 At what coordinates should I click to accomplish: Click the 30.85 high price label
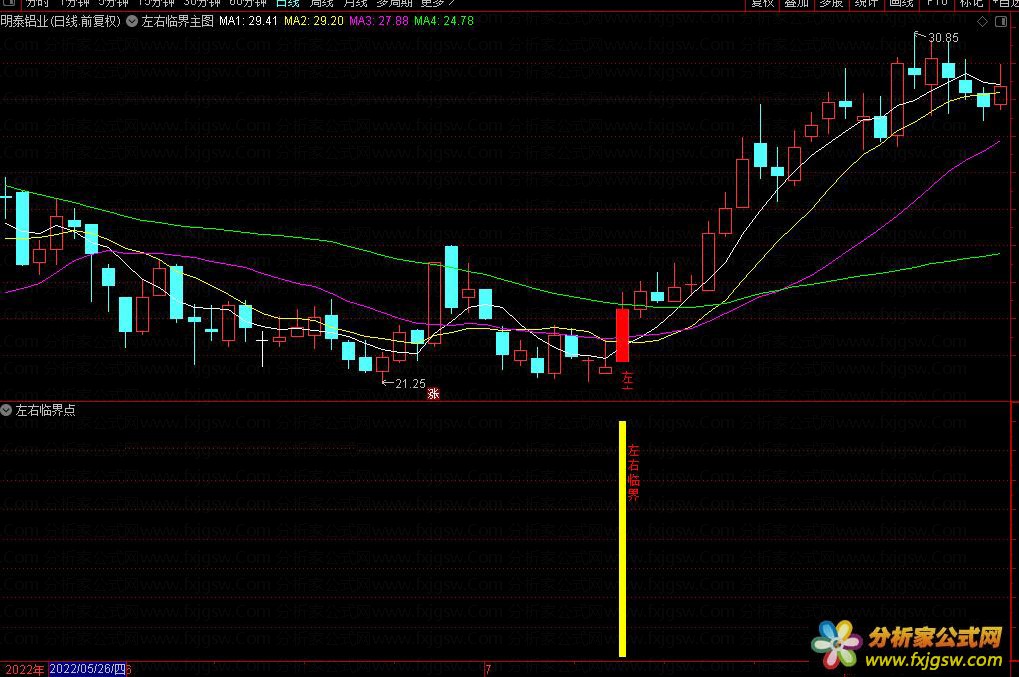[x=943, y=38]
